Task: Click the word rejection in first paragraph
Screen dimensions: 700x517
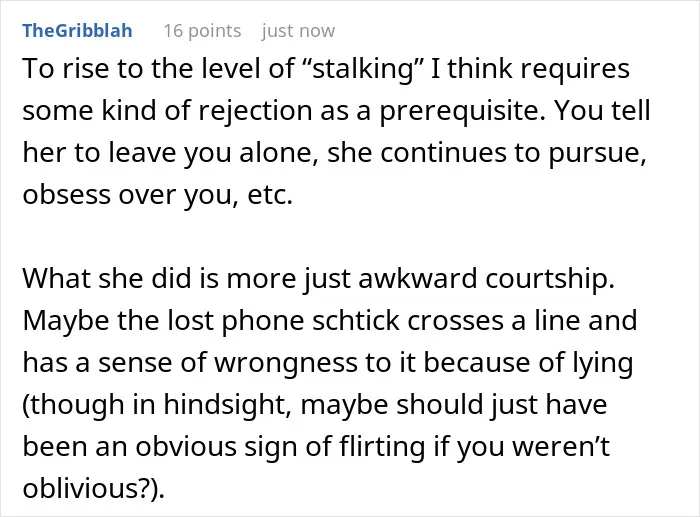Action: (255, 111)
